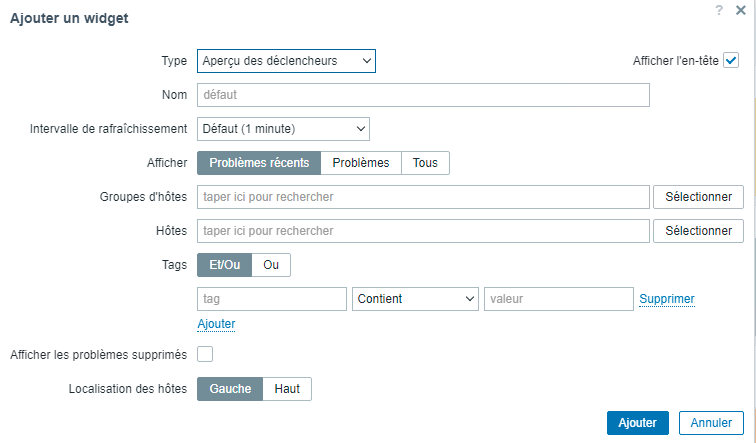Click the help question mark icon
Screen dimensions: 756x443
click(x=719, y=9)
